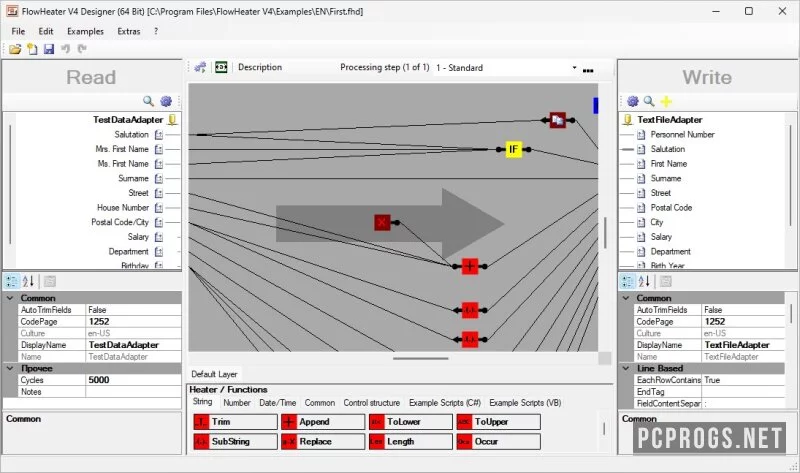Click the Write field list scrollbar
The width and height of the screenshot is (800, 473).
tap(790, 176)
